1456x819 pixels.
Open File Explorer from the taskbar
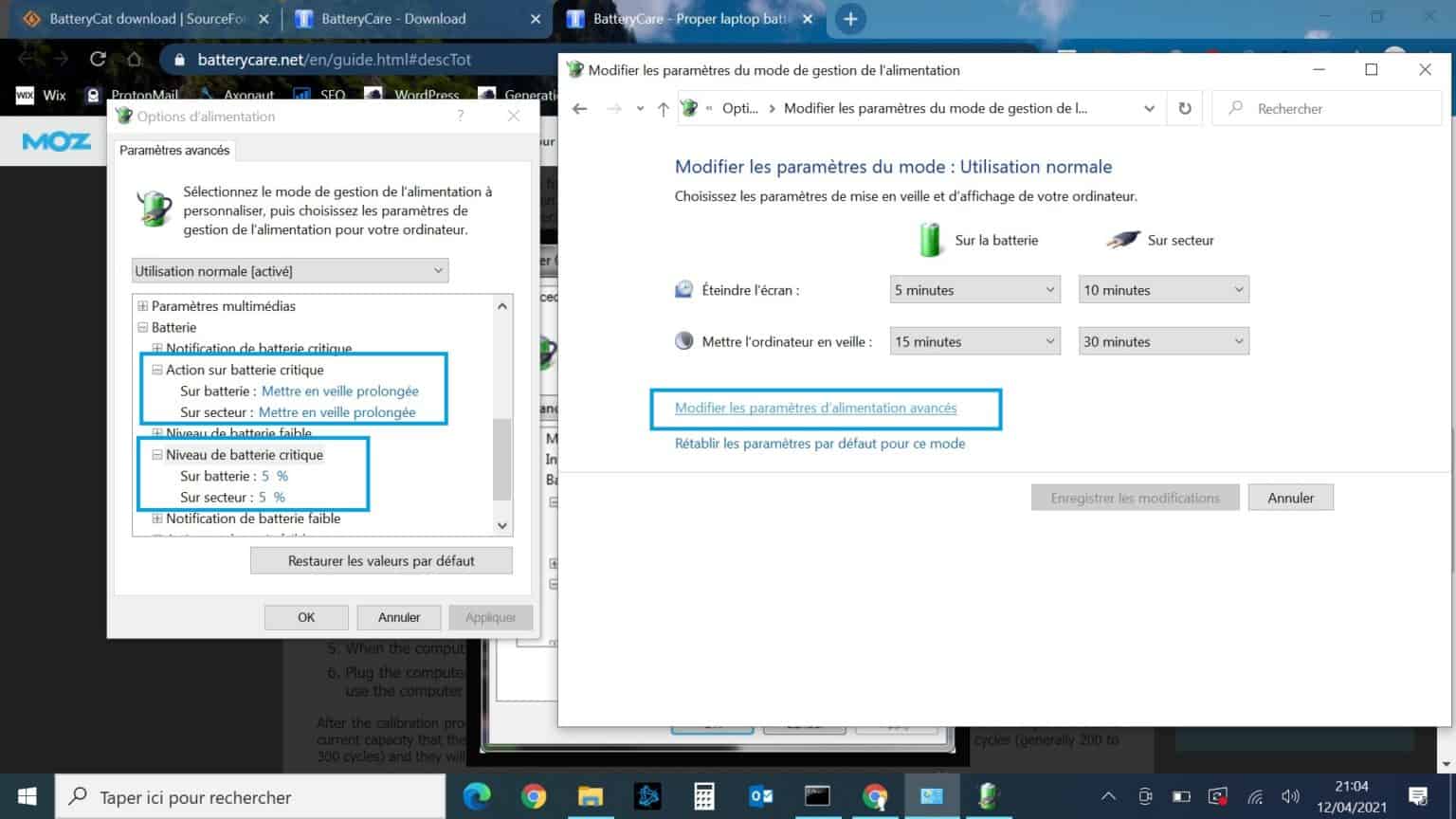pyautogui.click(x=591, y=796)
